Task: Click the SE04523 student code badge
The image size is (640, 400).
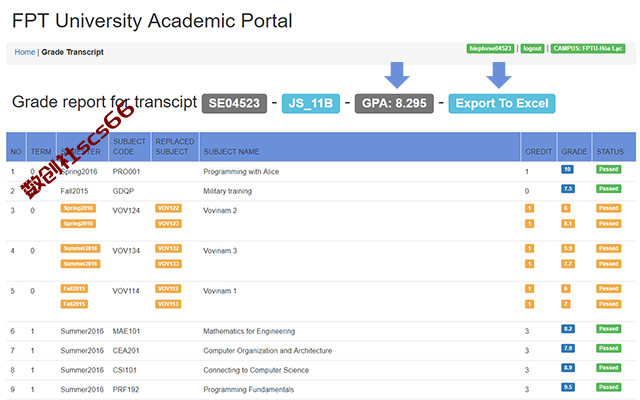Action: pos(234,103)
